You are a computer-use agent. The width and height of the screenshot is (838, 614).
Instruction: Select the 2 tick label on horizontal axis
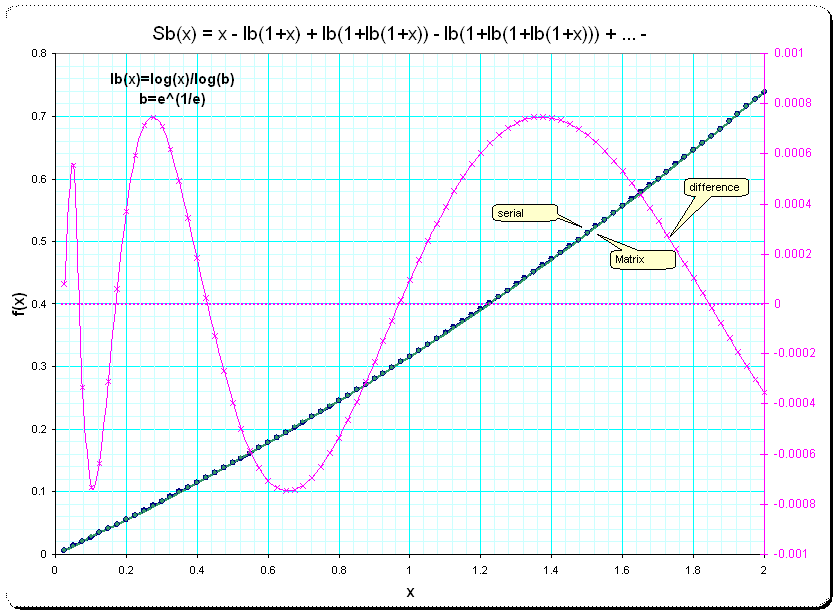tap(764, 568)
